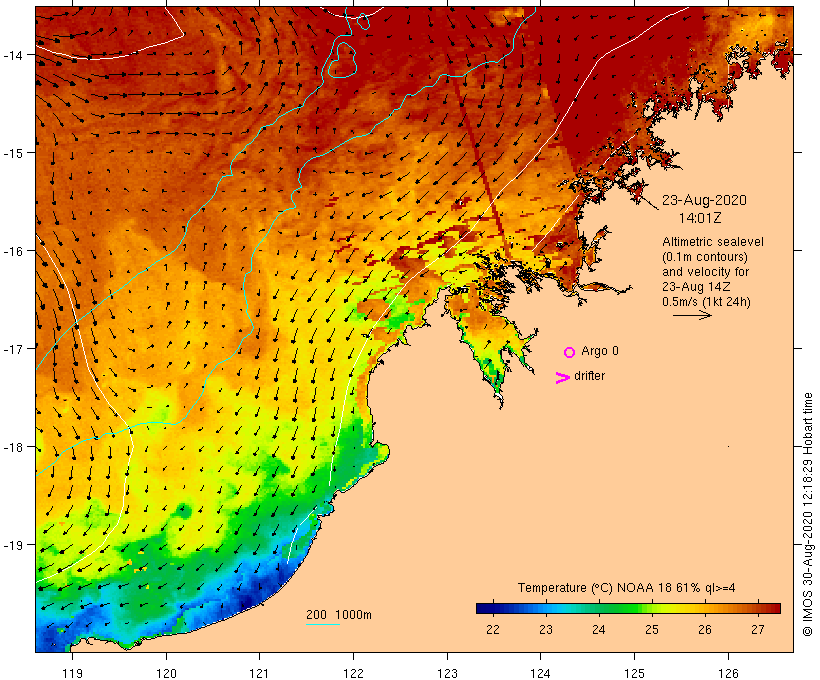The image size is (820, 680).
Task: Click the colorbar tick label 25
Action: (x=652, y=629)
